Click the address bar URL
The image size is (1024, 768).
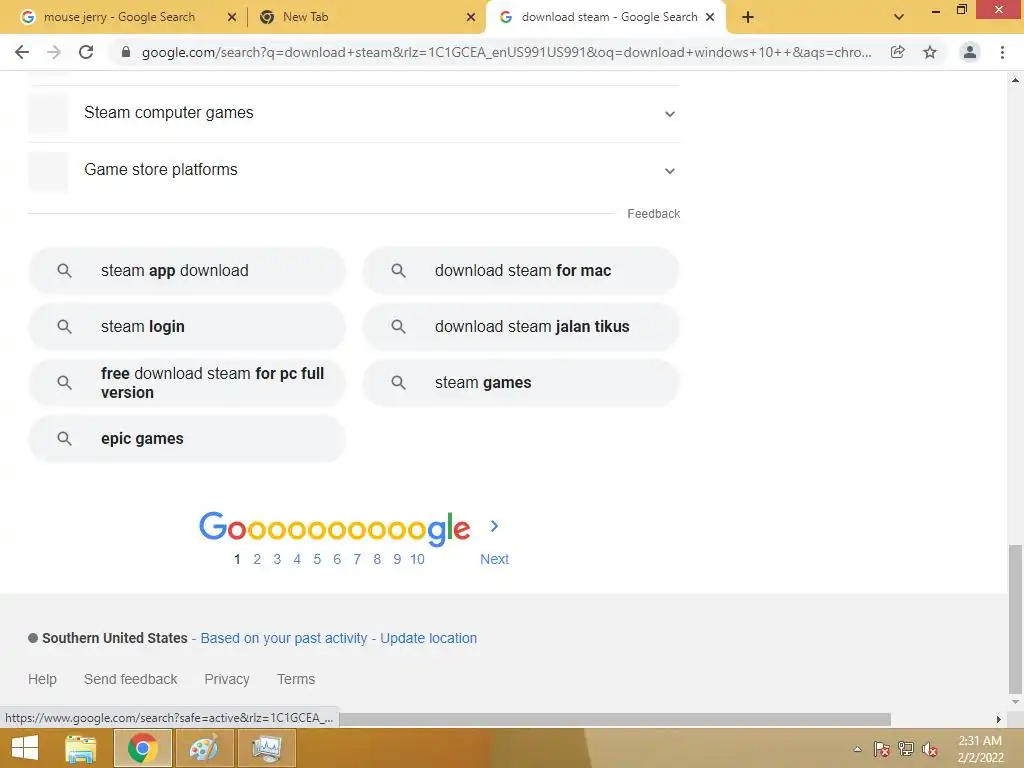506,52
